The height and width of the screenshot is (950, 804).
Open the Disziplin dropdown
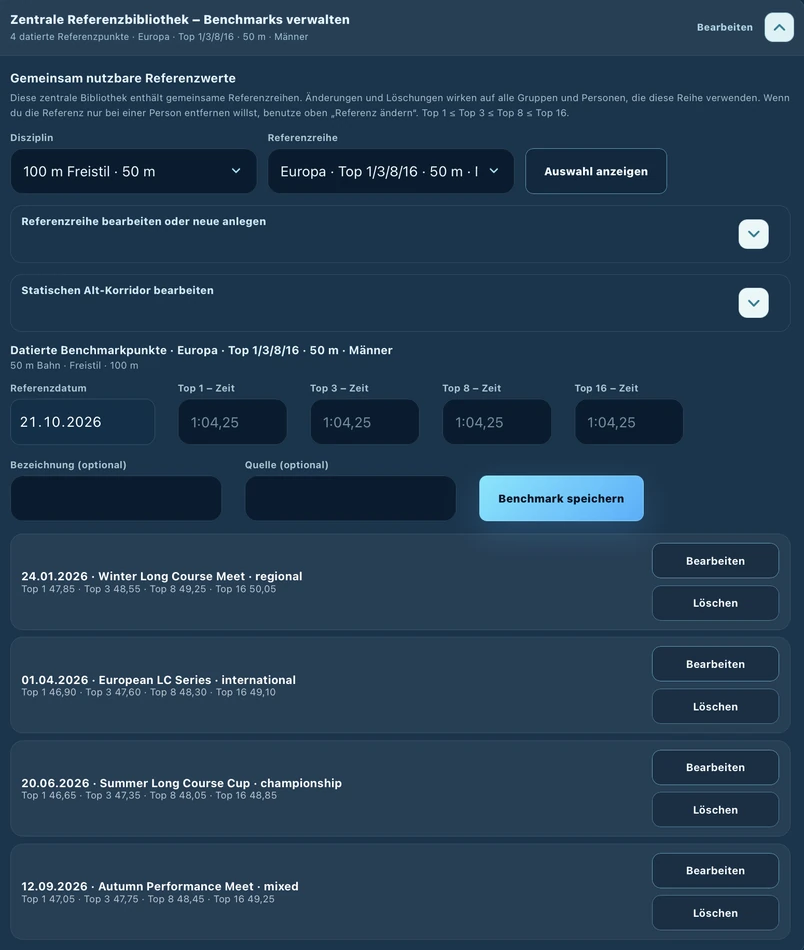coord(133,171)
